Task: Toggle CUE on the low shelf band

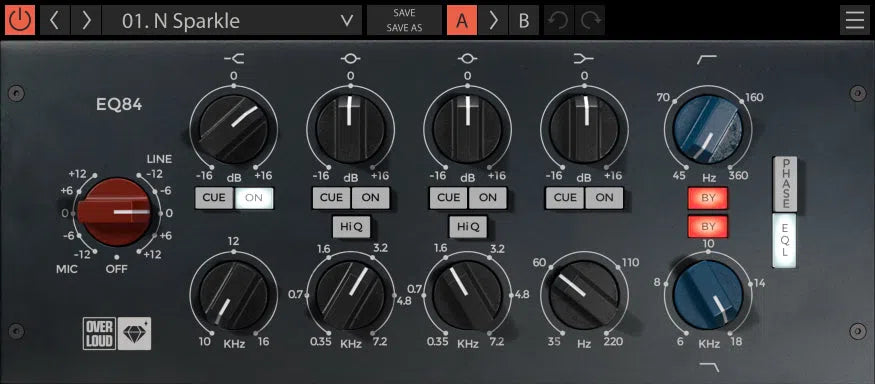Action: [565, 198]
